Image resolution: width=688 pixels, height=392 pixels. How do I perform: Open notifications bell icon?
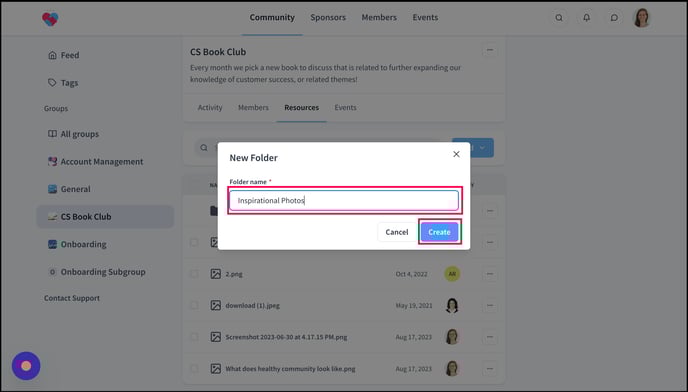pyautogui.click(x=586, y=18)
